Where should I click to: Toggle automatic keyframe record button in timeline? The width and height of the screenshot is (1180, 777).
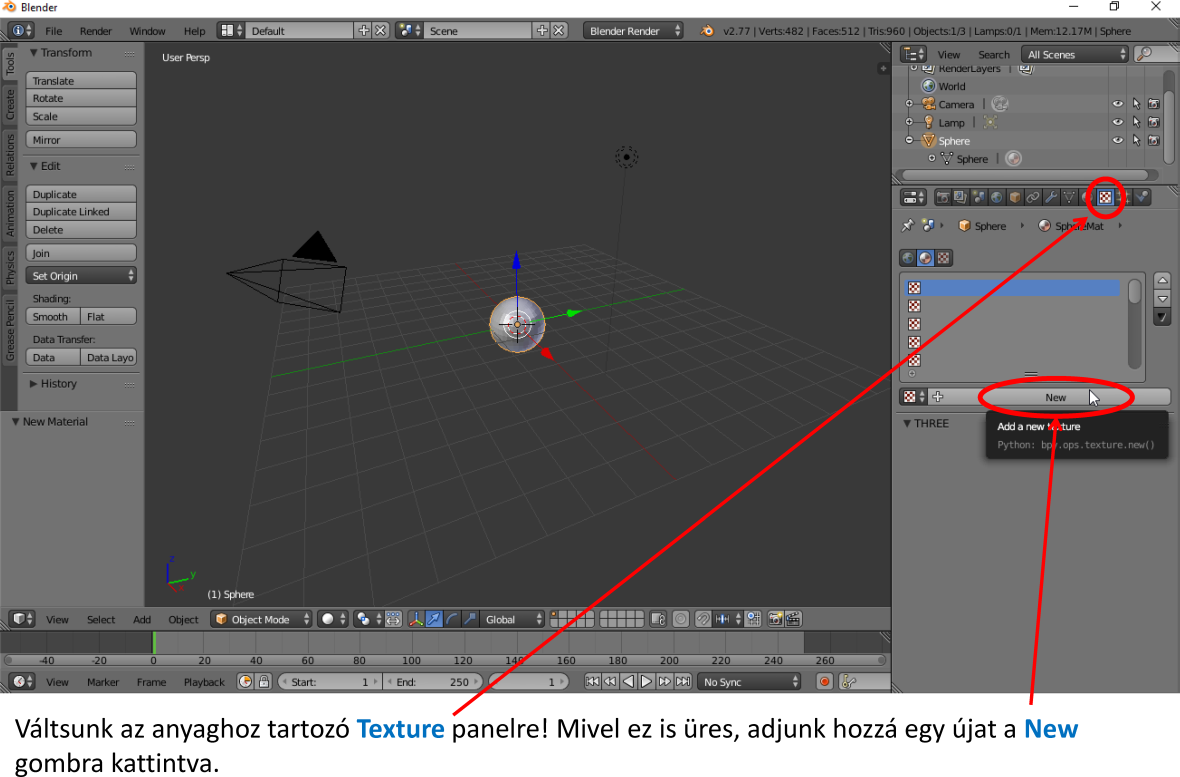pos(825,682)
